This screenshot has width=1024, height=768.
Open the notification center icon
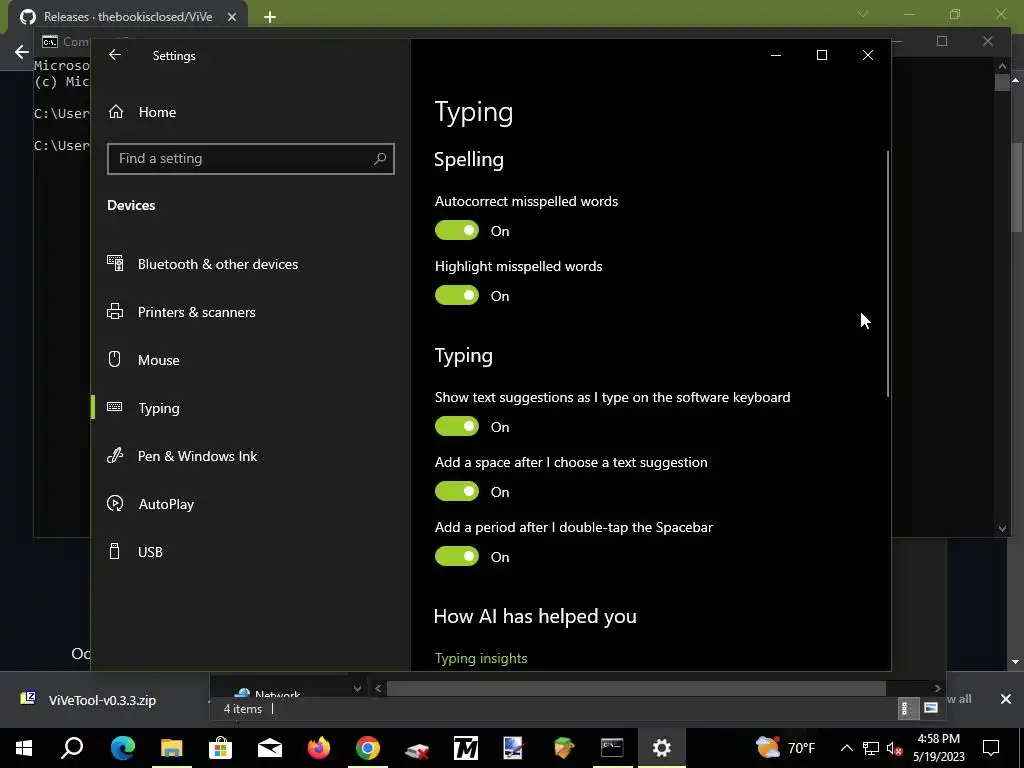(991, 748)
